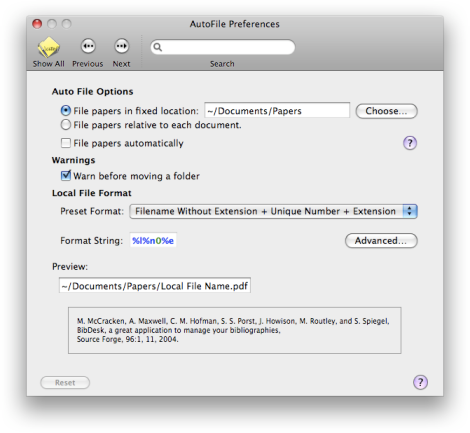The height and width of the screenshot is (433, 470).
Task: Click the Format String field %l%n0%e
Action: pyautogui.click(x=153, y=240)
